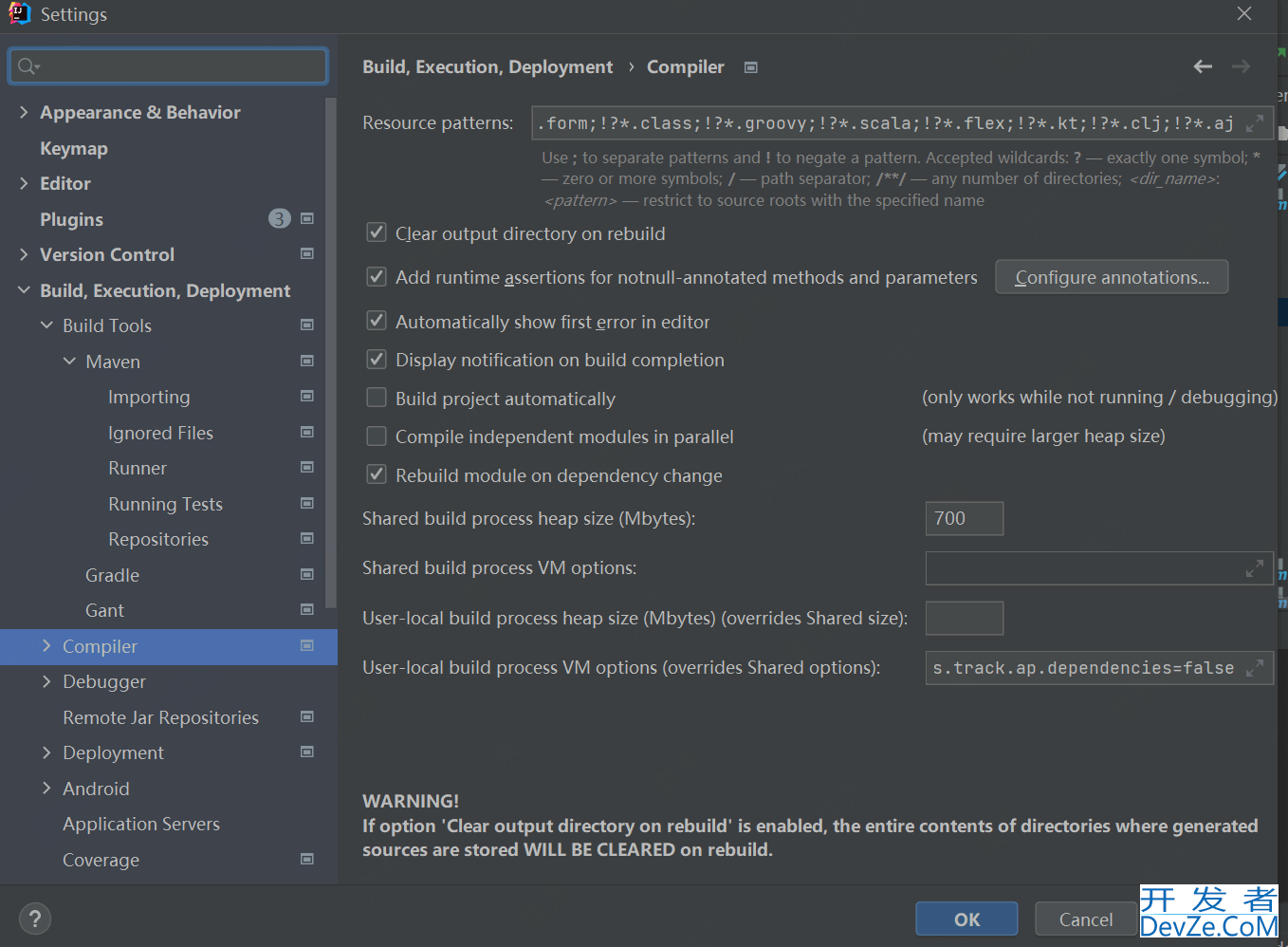Open help with the question mark button
The image size is (1288, 947).
35,919
